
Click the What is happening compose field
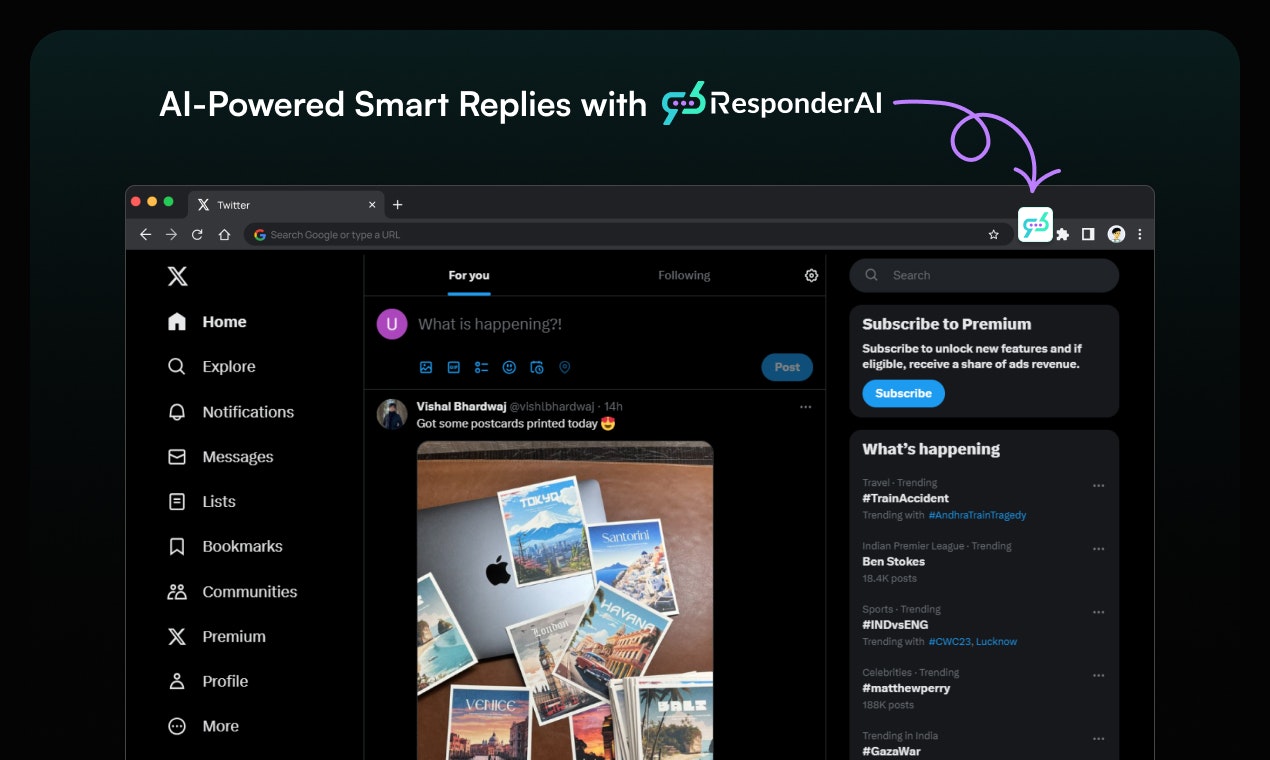pyautogui.click(x=490, y=325)
